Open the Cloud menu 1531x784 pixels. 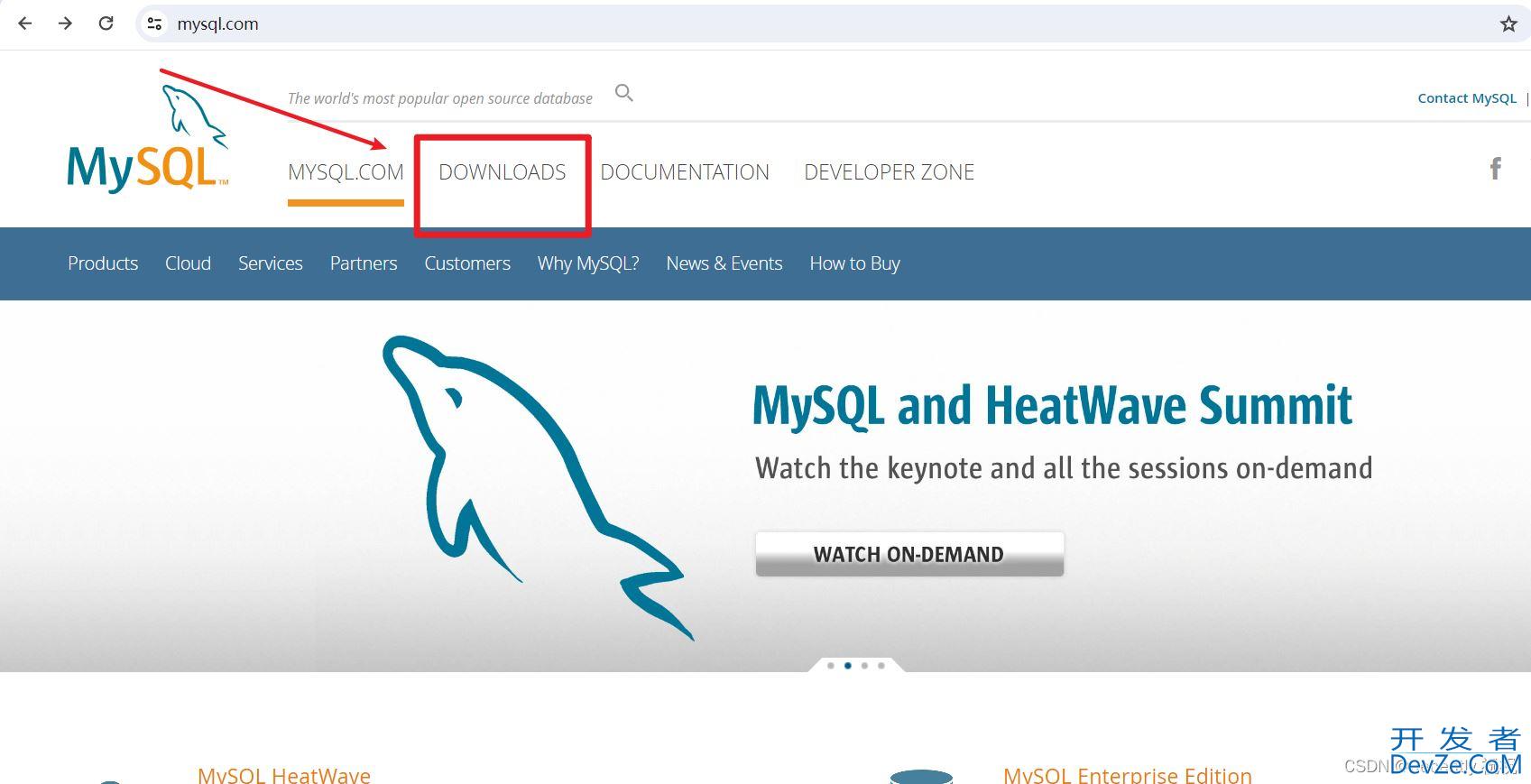click(x=188, y=263)
